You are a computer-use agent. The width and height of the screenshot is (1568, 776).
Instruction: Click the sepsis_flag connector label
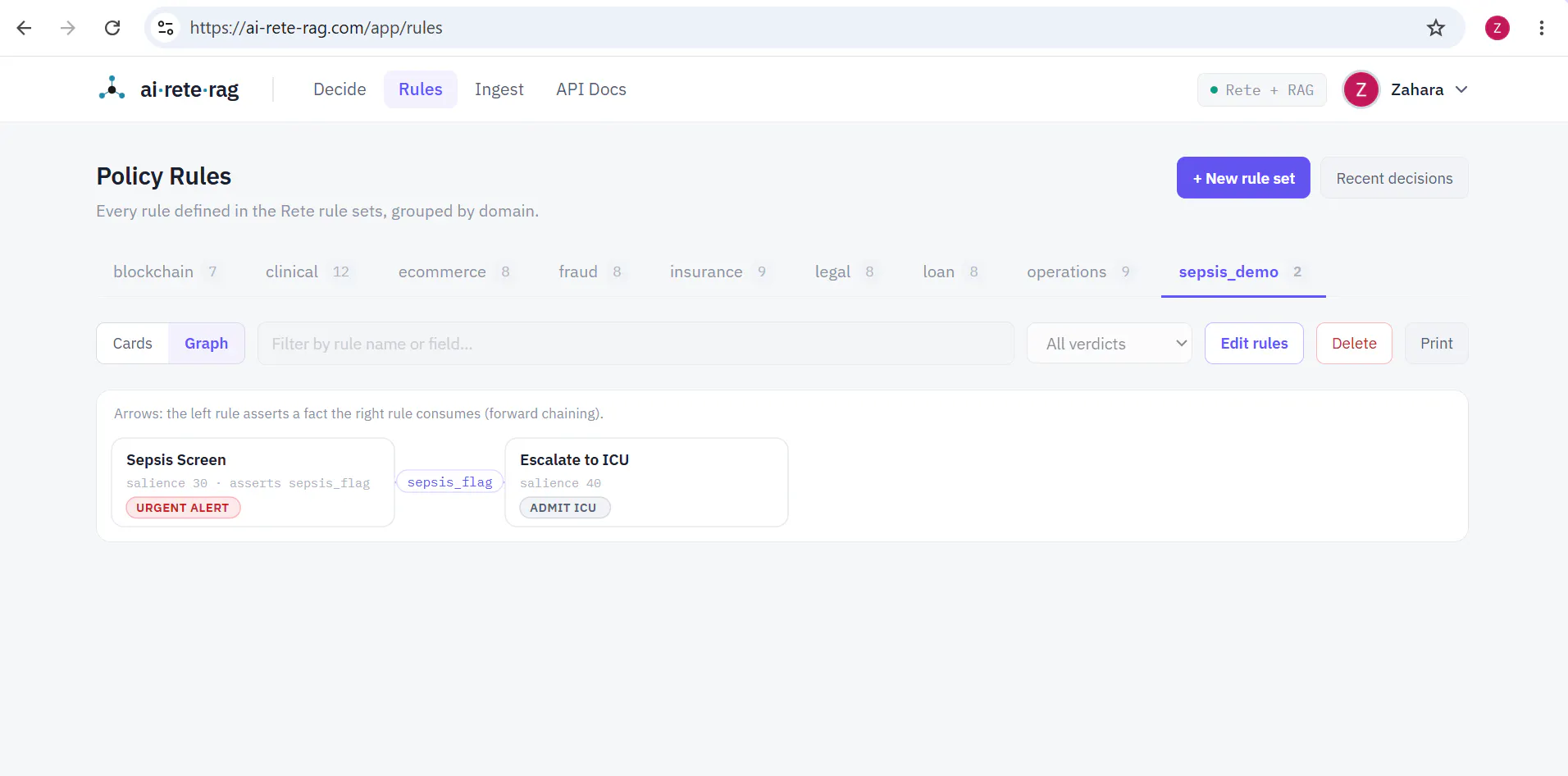(450, 482)
